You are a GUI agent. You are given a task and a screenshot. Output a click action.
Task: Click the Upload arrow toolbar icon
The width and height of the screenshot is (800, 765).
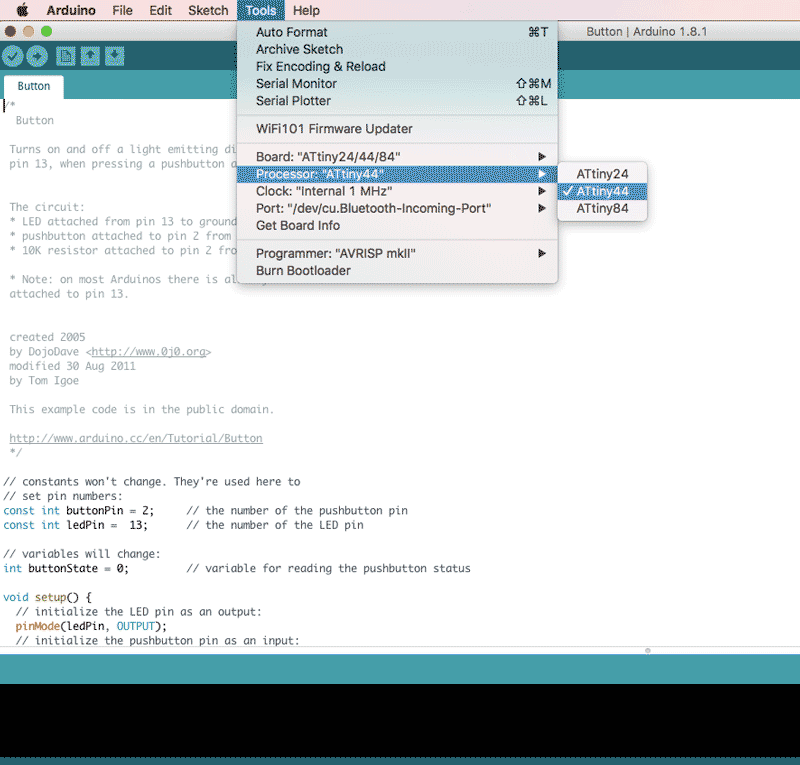pyautogui.click(x=37, y=56)
